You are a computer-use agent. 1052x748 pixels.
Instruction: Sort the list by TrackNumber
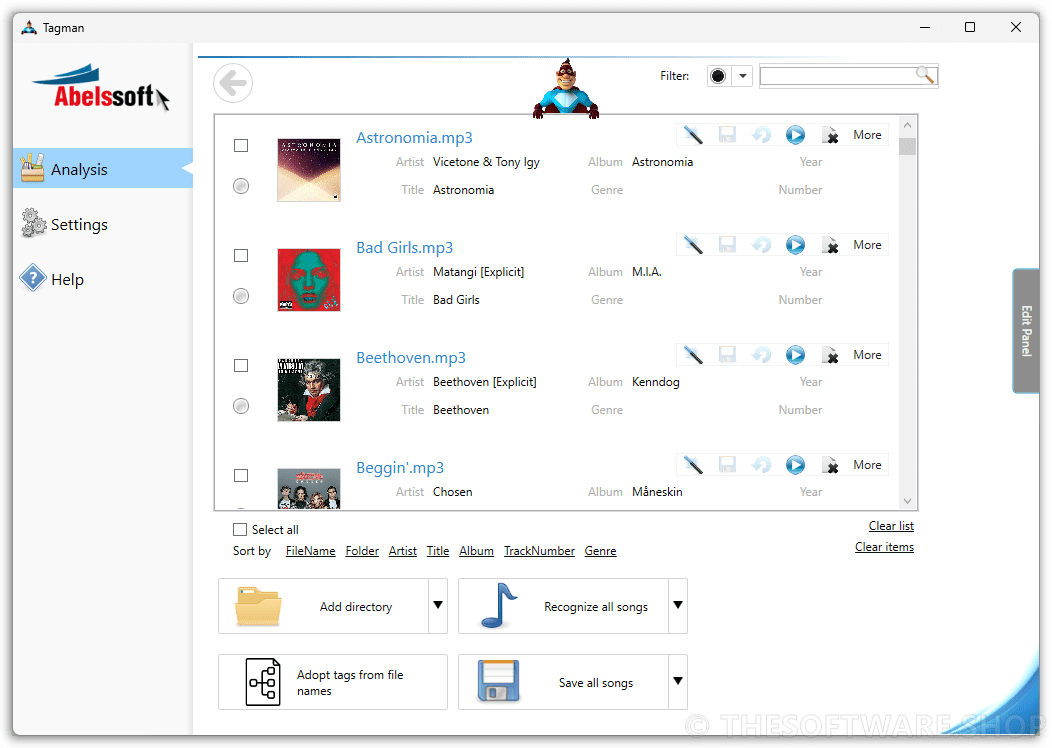tap(539, 551)
